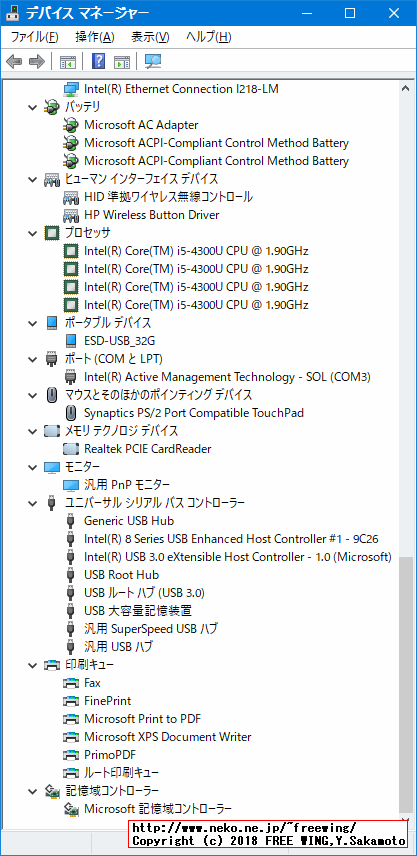Select the USB Root Hub entry
Viewport: 417px width, 856px height.
pos(122,575)
